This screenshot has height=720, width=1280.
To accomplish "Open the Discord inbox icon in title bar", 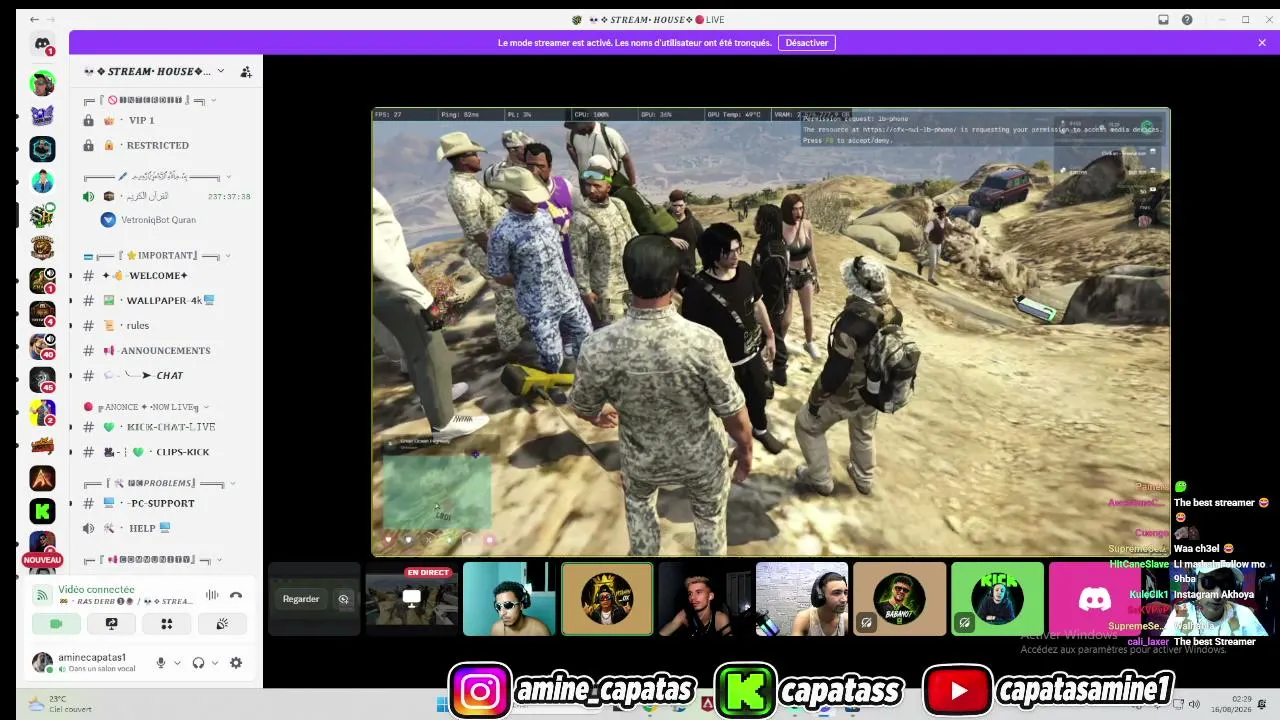I will (x=1163, y=20).
